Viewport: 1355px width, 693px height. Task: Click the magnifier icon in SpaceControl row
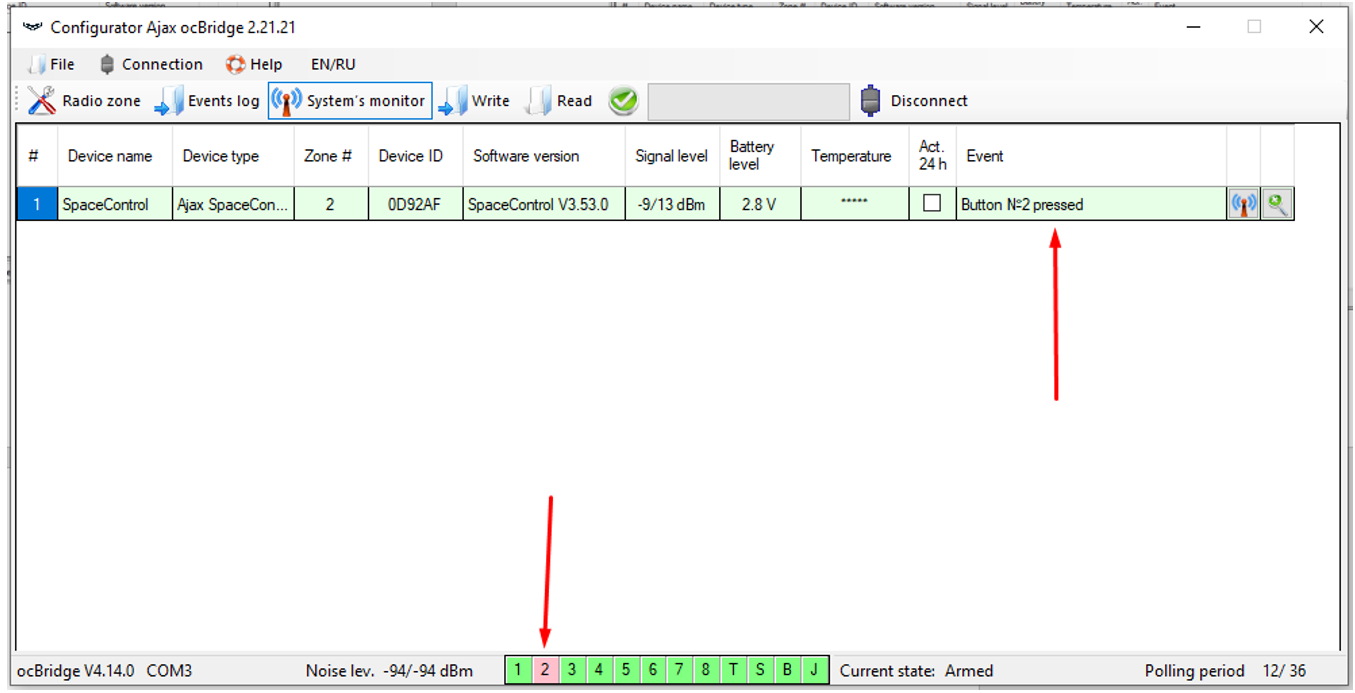(x=1277, y=204)
